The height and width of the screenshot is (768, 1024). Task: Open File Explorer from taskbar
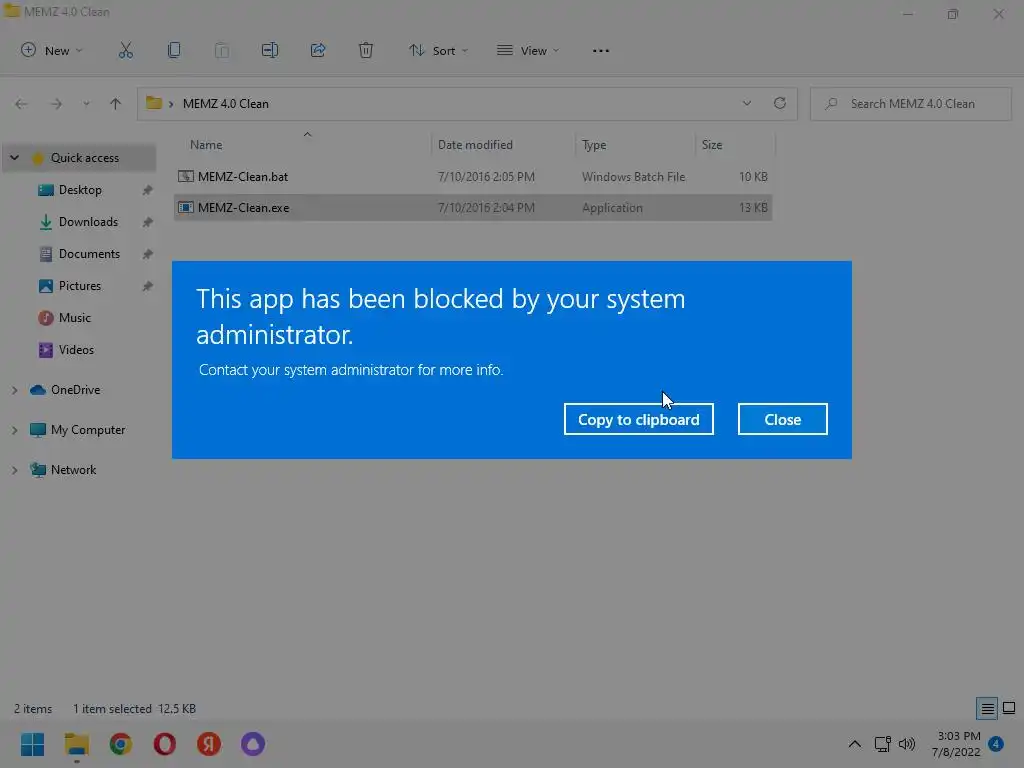click(x=76, y=744)
